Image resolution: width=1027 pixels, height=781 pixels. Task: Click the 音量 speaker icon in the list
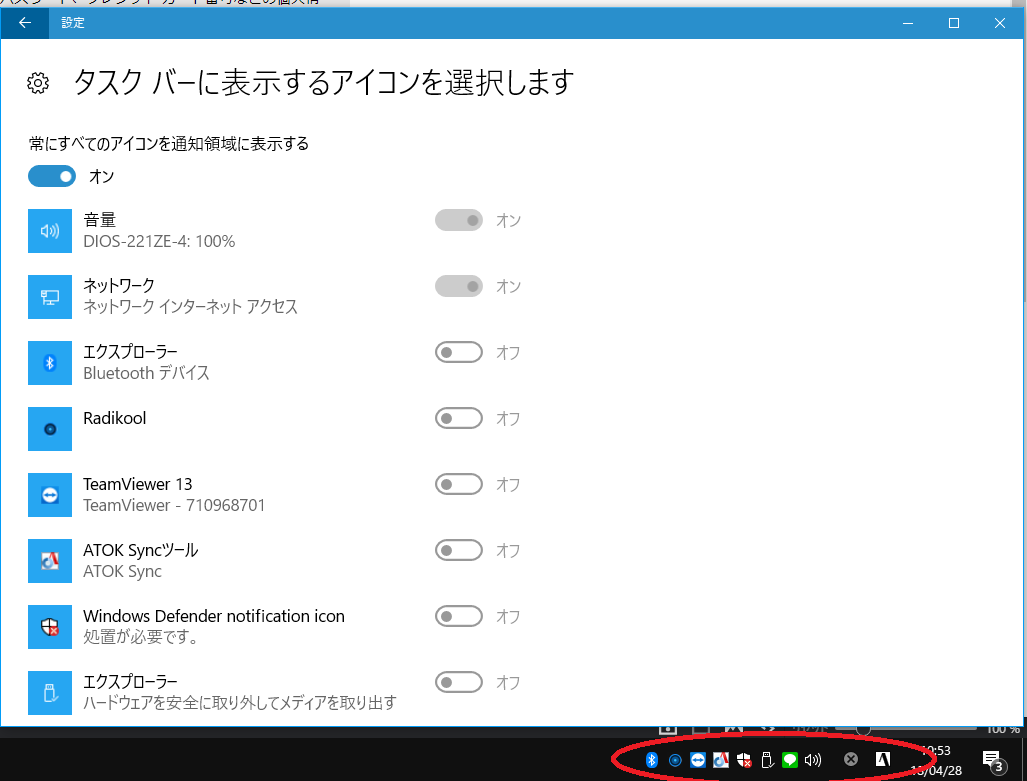[x=50, y=231]
